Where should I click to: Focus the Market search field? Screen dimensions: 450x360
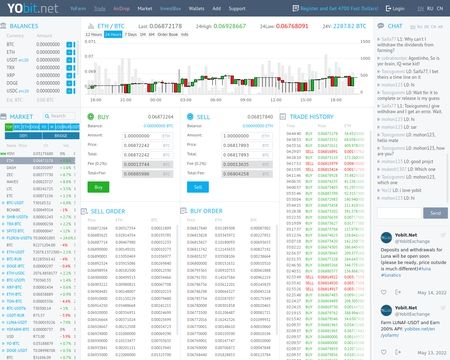[59, 116]
